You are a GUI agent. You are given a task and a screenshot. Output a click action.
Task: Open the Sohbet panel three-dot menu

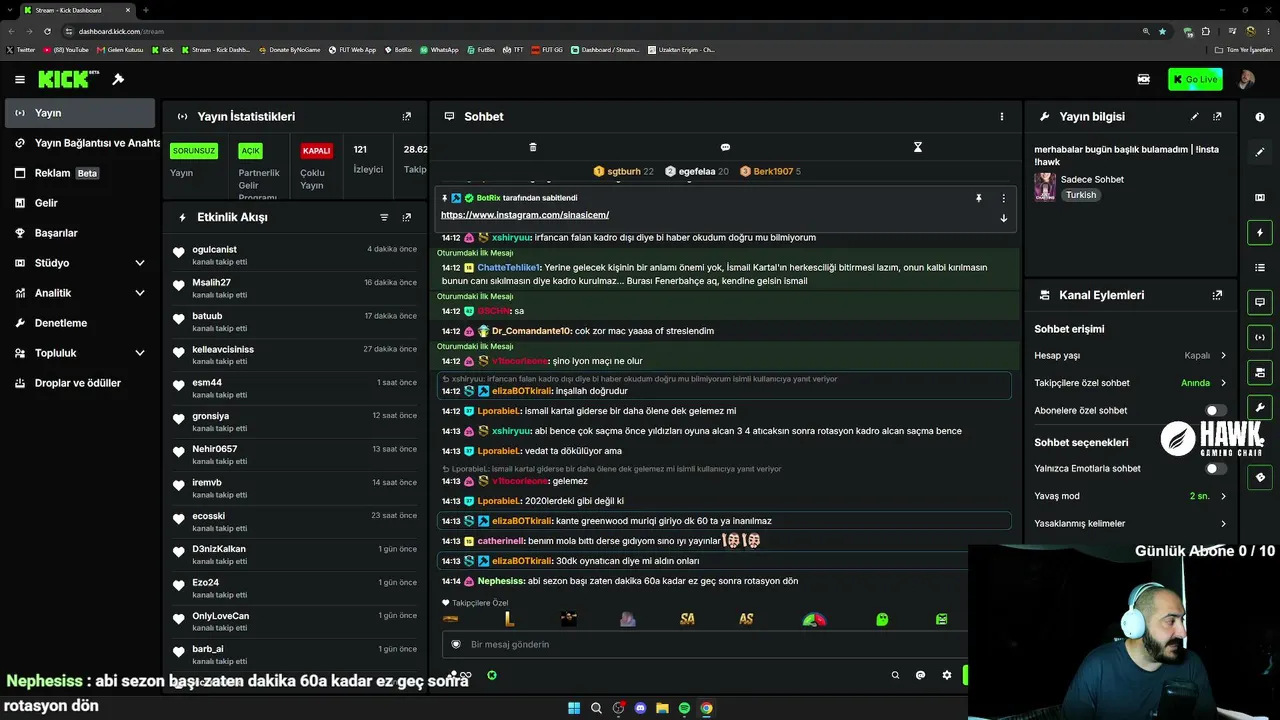pos(1002,117)
